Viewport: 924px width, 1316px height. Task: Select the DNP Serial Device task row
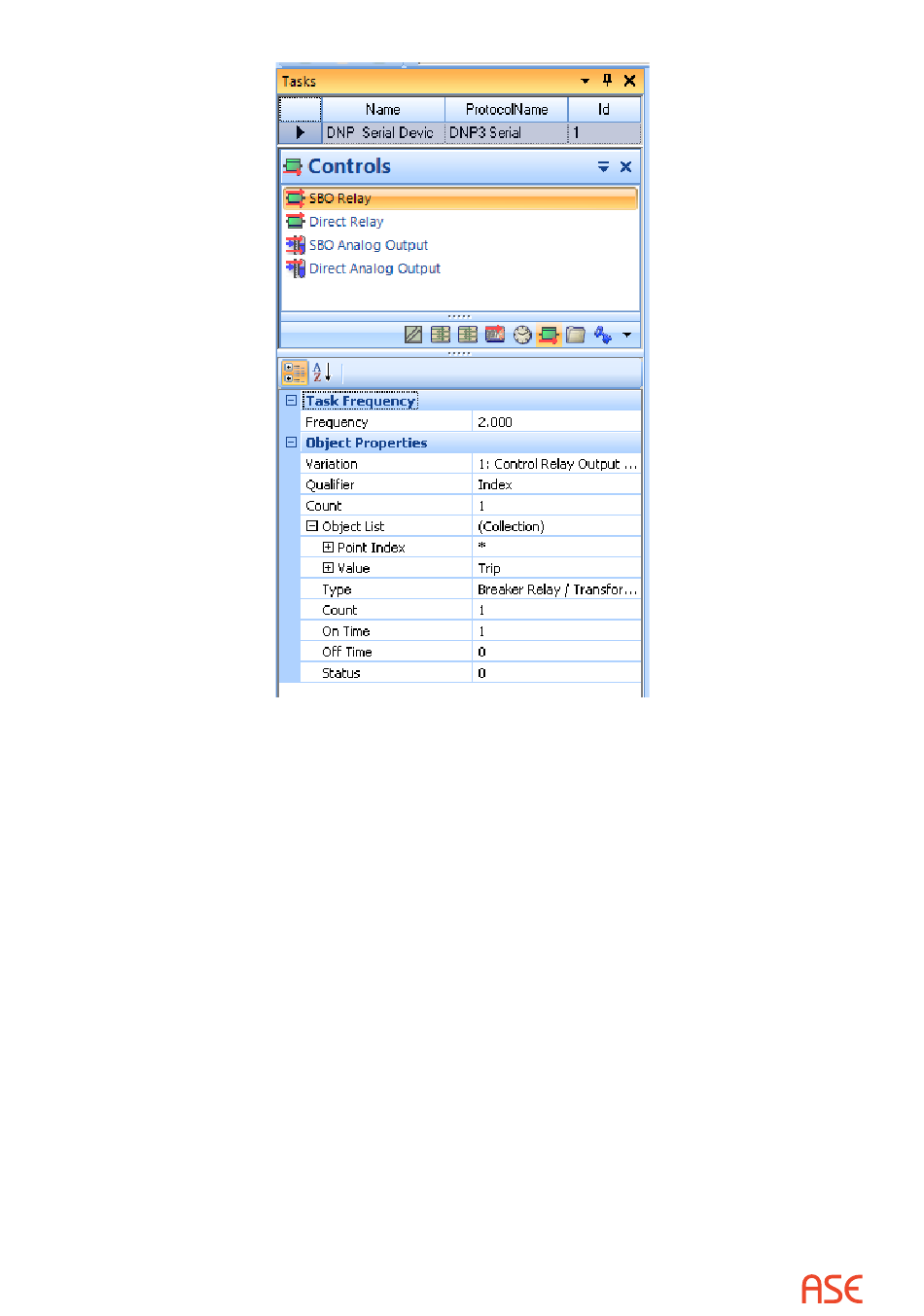[380, 132]
